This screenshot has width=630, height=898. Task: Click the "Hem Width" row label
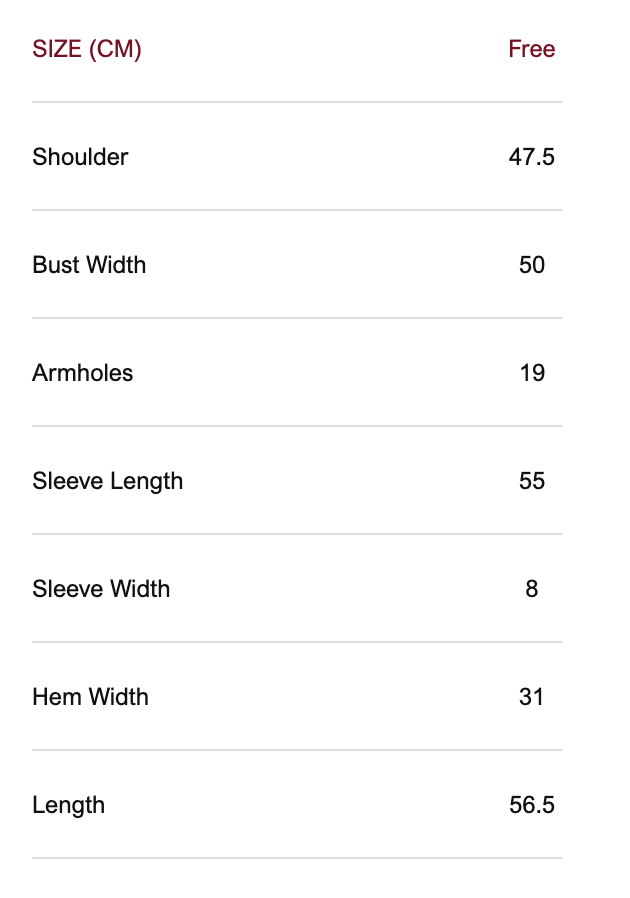(x=90, y=697)
